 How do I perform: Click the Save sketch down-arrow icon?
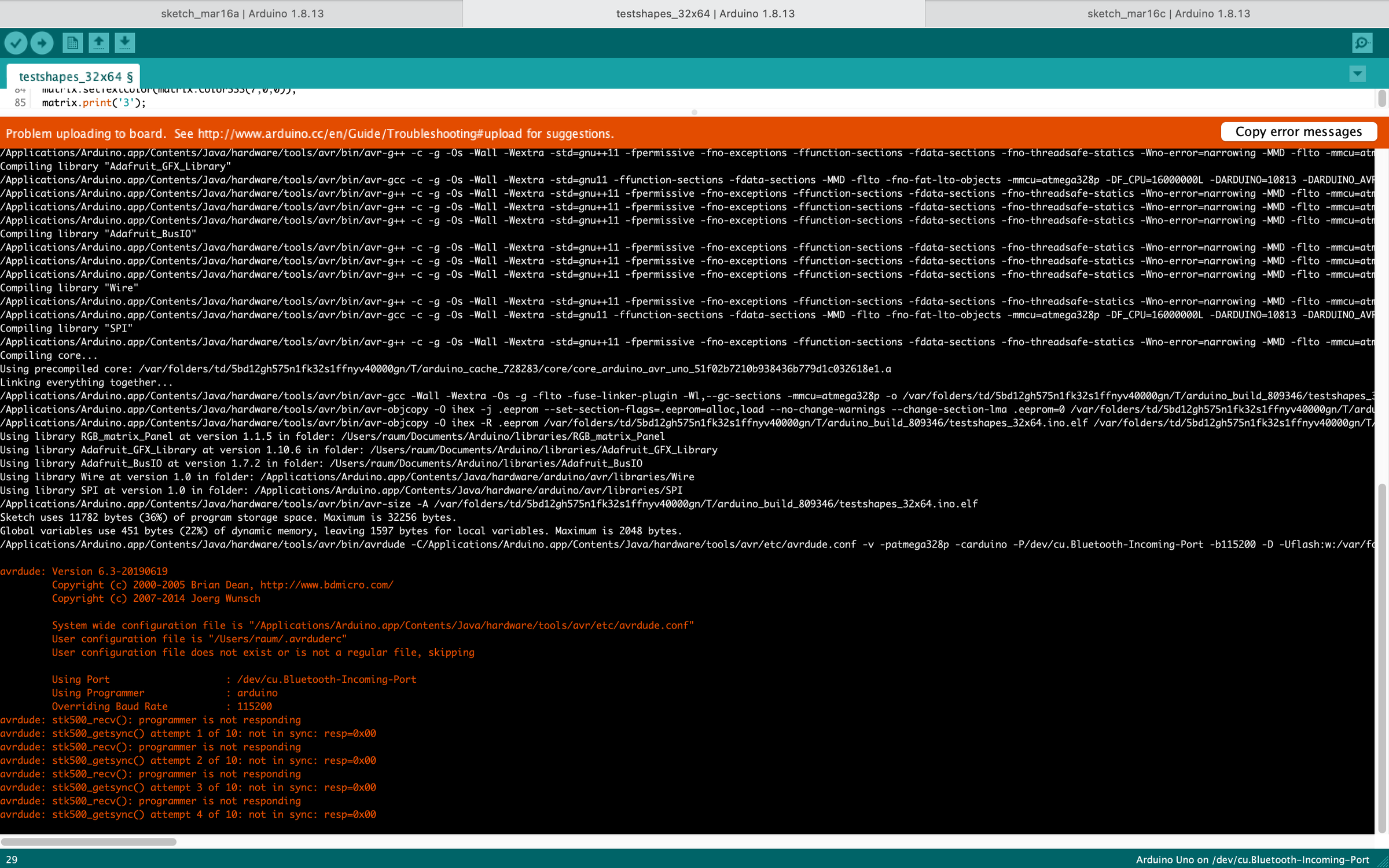click(124, 43)
